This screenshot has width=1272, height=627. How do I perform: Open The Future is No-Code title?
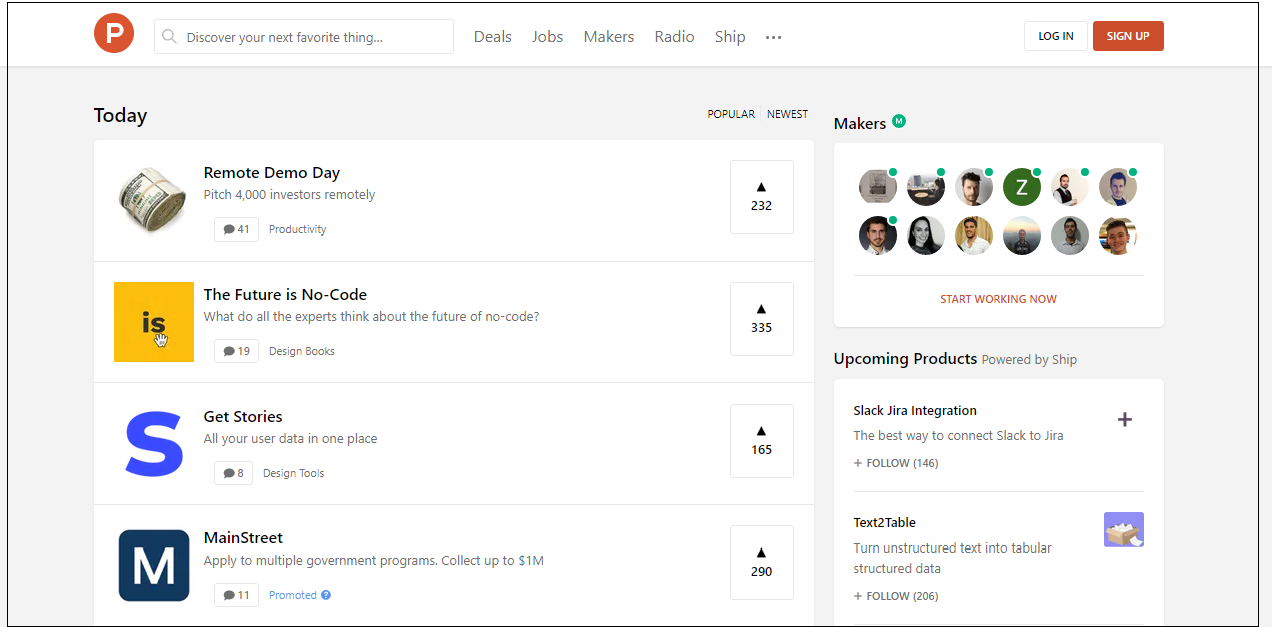click(285, 295)
